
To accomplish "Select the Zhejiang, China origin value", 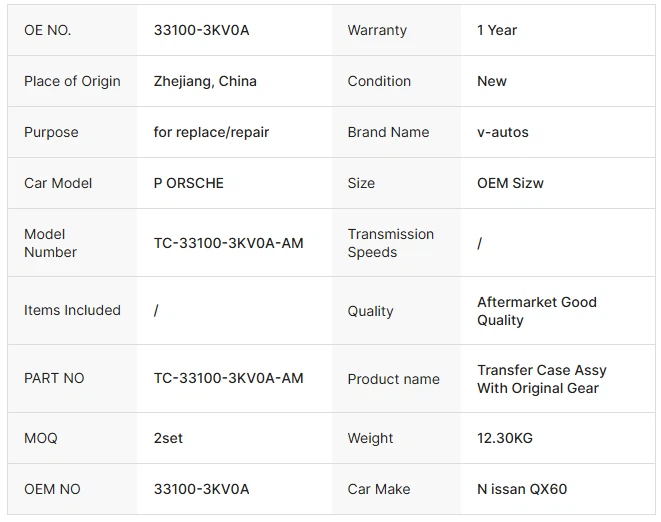I will [x=205, y=81].
